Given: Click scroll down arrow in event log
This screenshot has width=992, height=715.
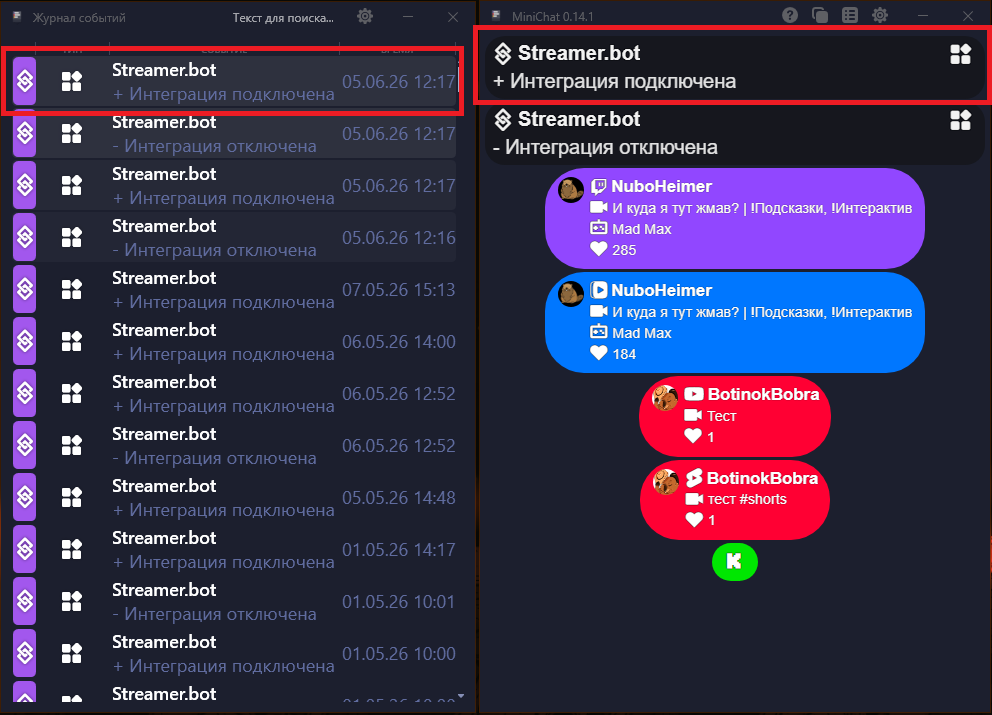Looking at the screenshot, I should point(461,696).
